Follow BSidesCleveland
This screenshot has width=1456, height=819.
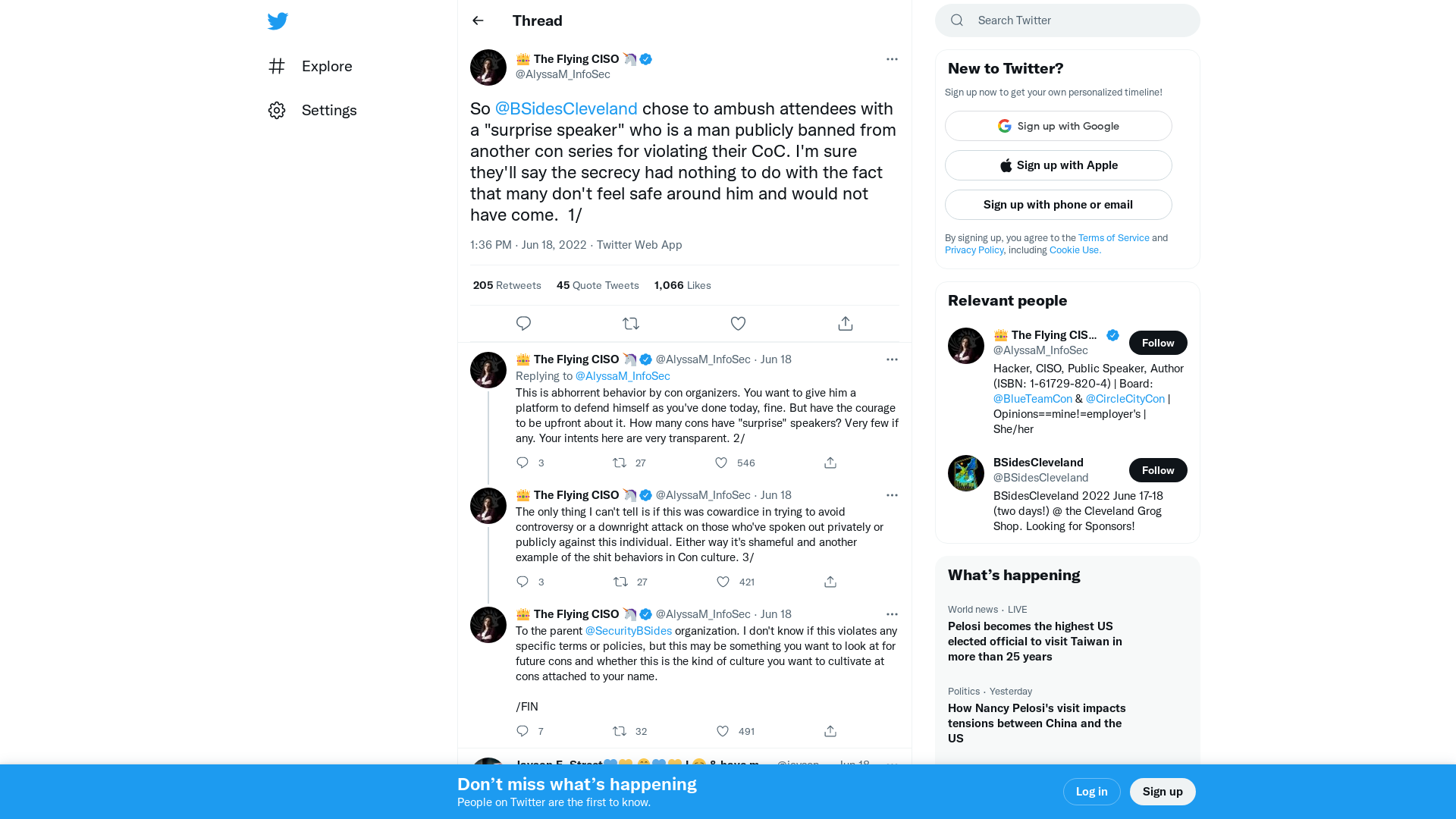pos(1158,470)
